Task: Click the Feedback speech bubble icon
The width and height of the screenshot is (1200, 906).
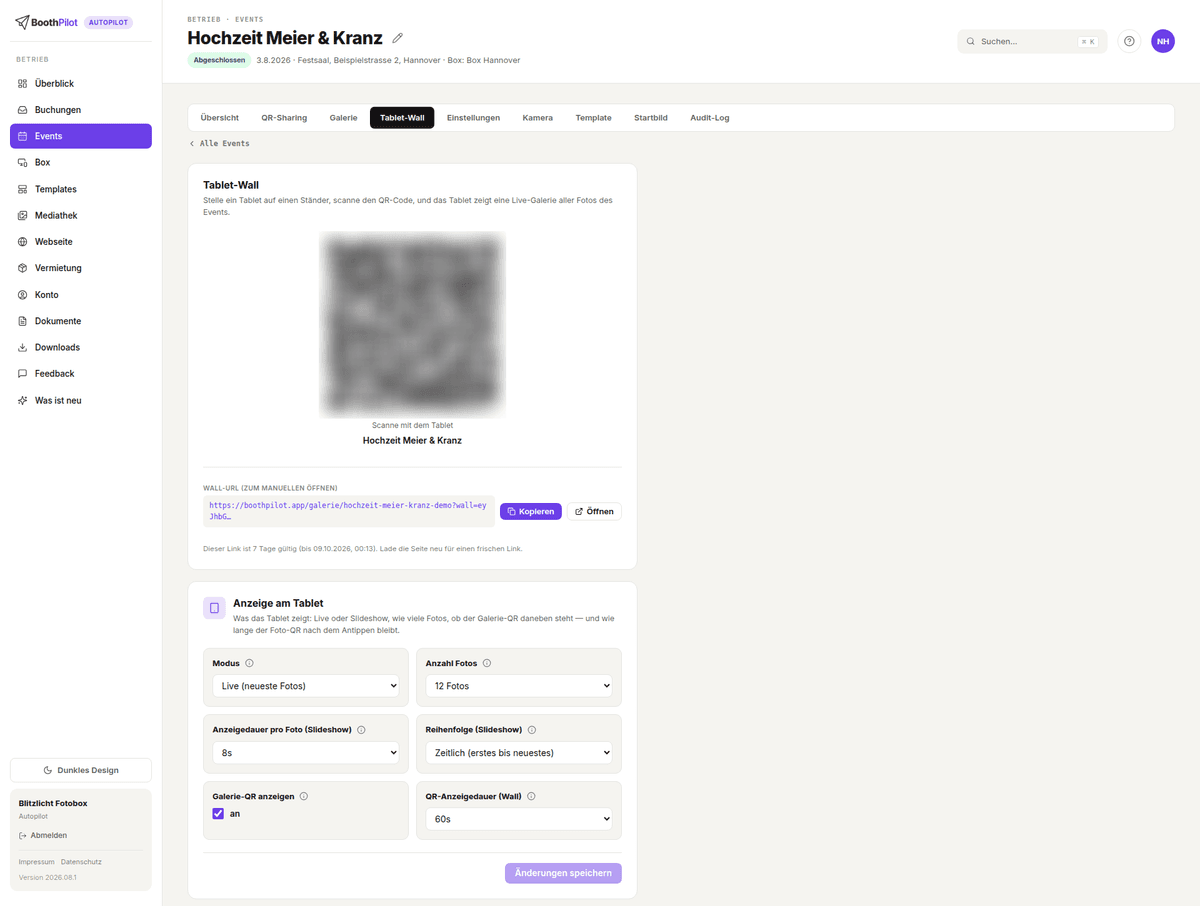Action: [23, 373]
